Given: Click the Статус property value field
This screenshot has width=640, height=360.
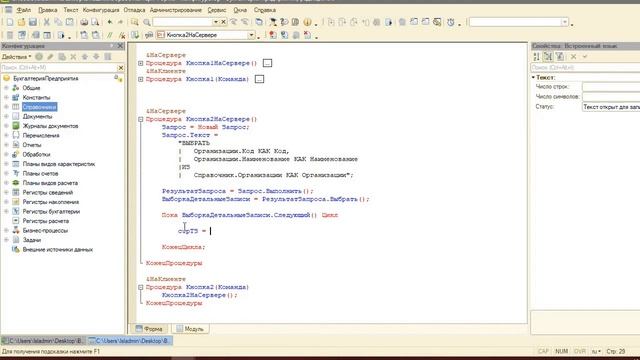Looking at the screenshot, I should click(x=611, y=107).
